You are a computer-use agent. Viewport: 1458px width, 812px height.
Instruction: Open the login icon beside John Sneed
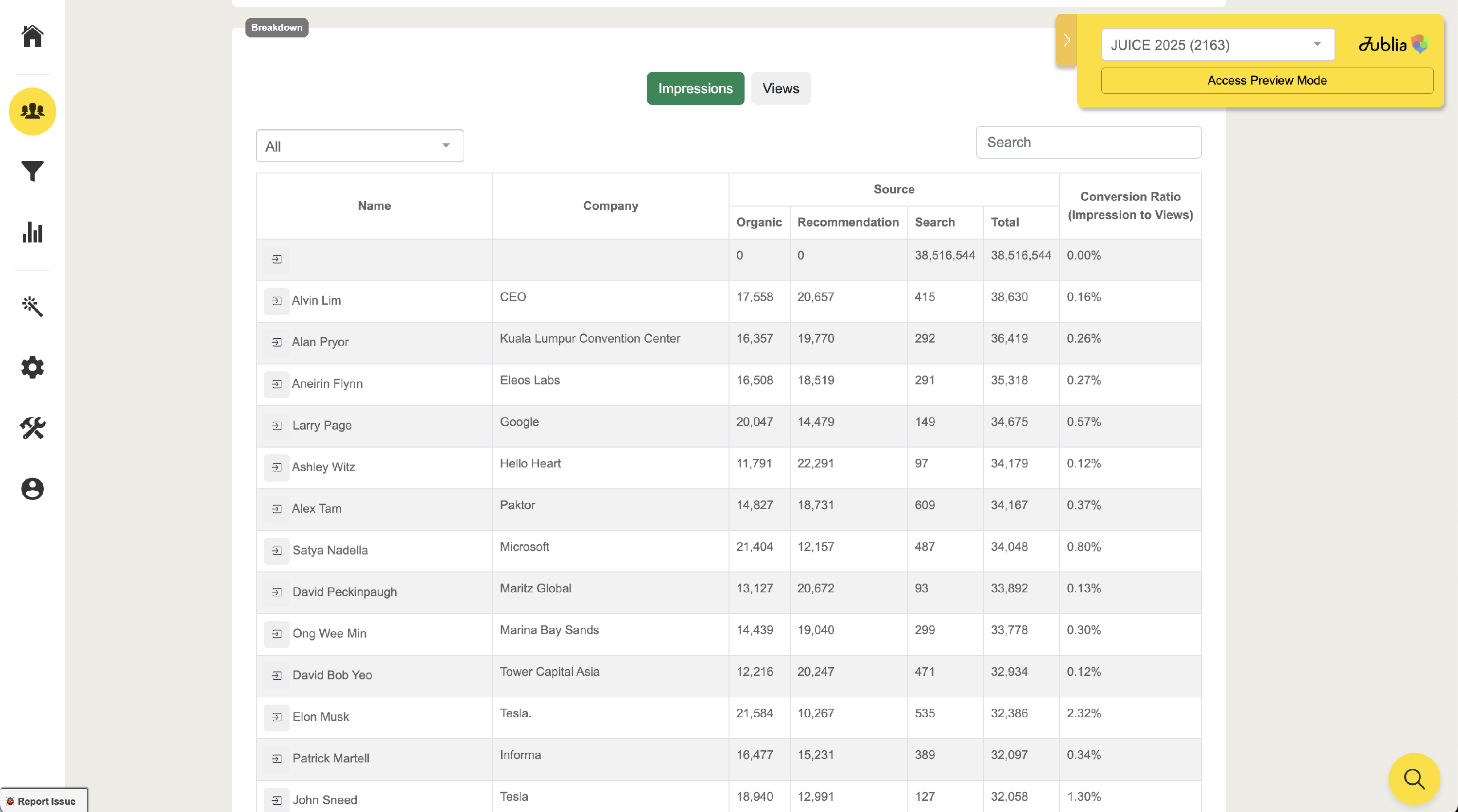[277, 800]
